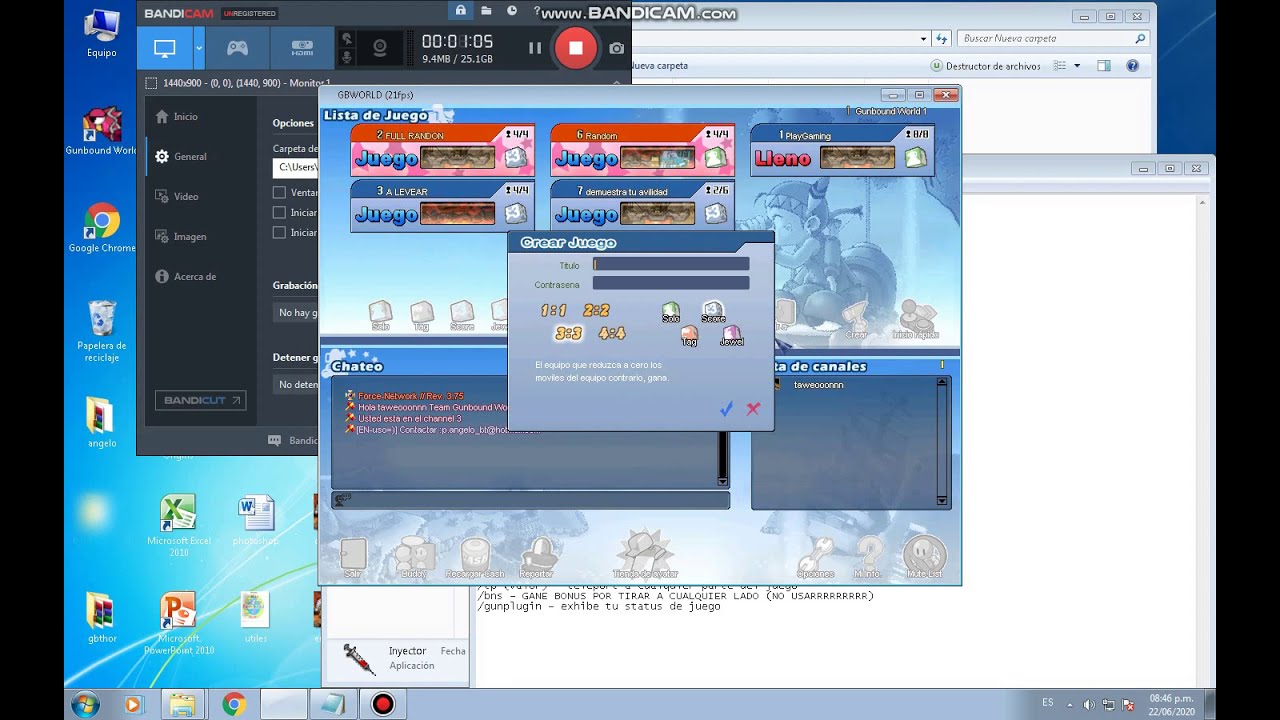This screenshot has height=720, width=1280.
Task: Open the Tienda de avatar shop
Action: [646, 555]
